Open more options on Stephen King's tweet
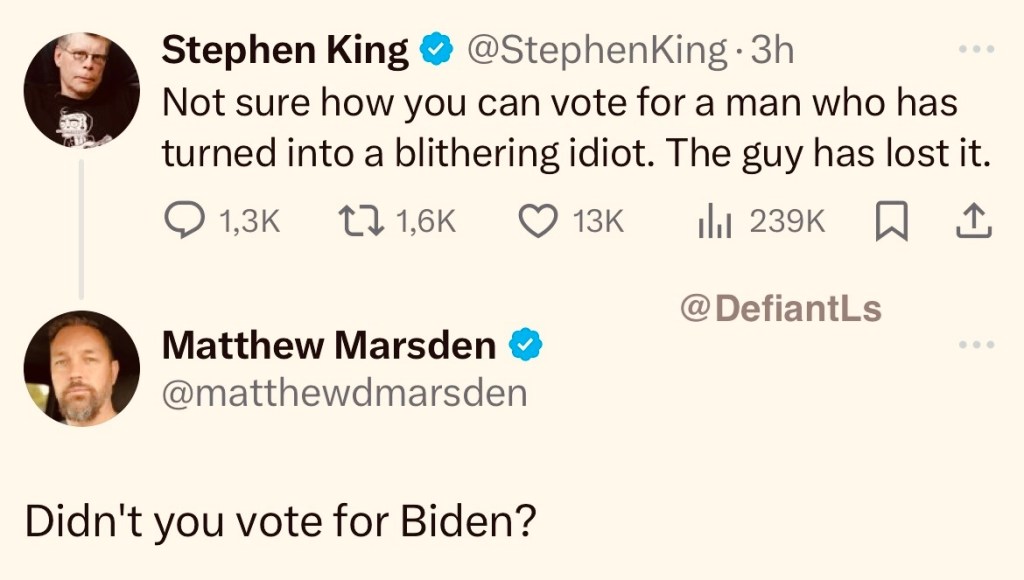 pos(976,48)
